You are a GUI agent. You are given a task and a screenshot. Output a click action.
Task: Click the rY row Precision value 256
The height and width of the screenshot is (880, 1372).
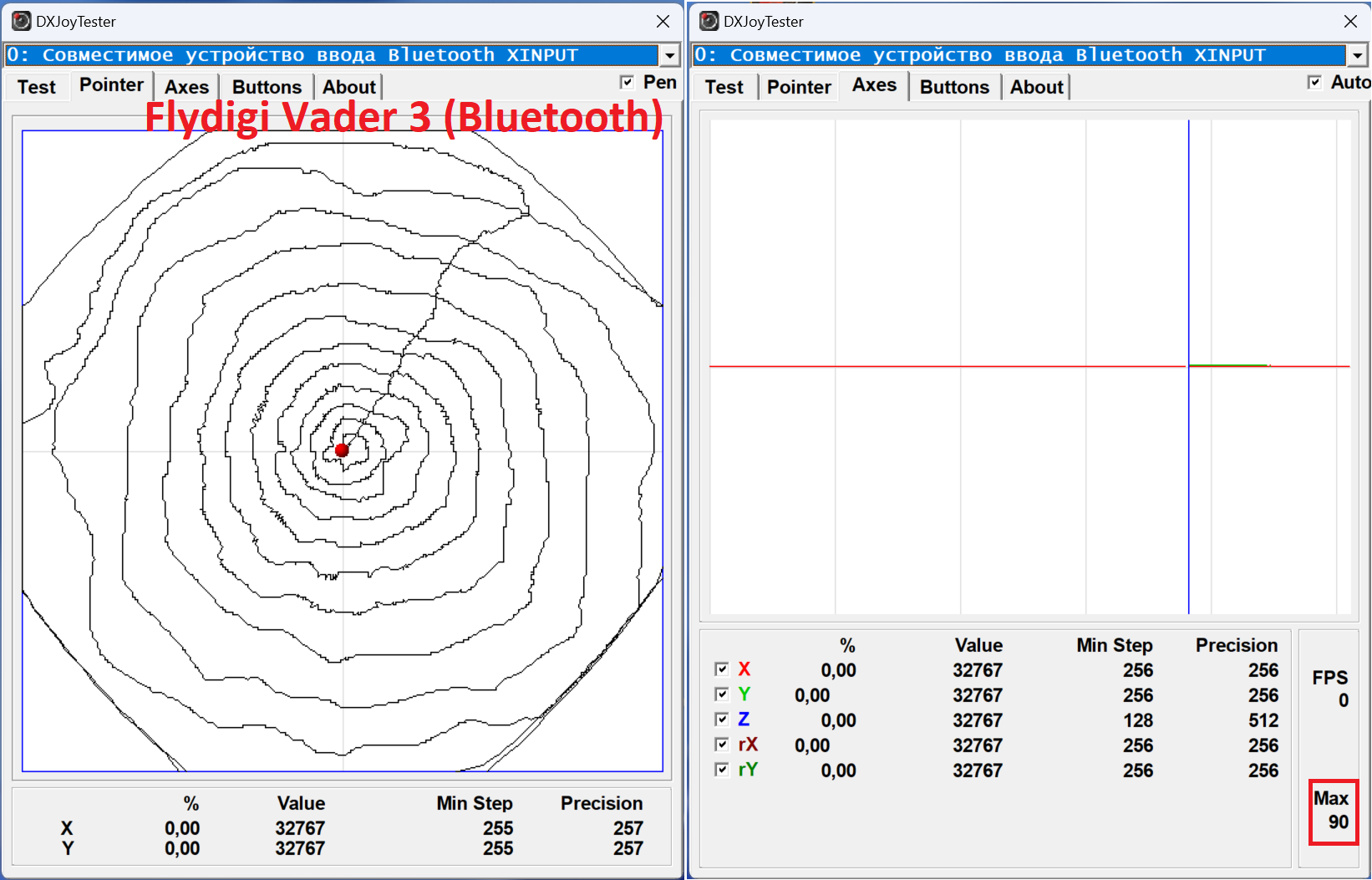coord(1263,771)
